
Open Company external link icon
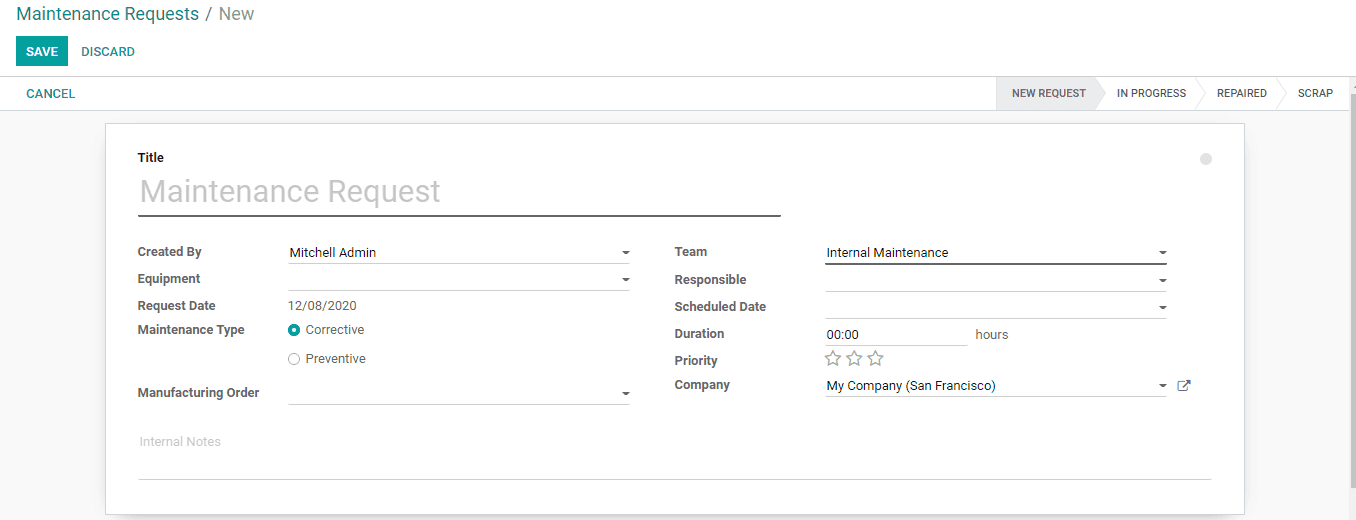(1184, 386)
